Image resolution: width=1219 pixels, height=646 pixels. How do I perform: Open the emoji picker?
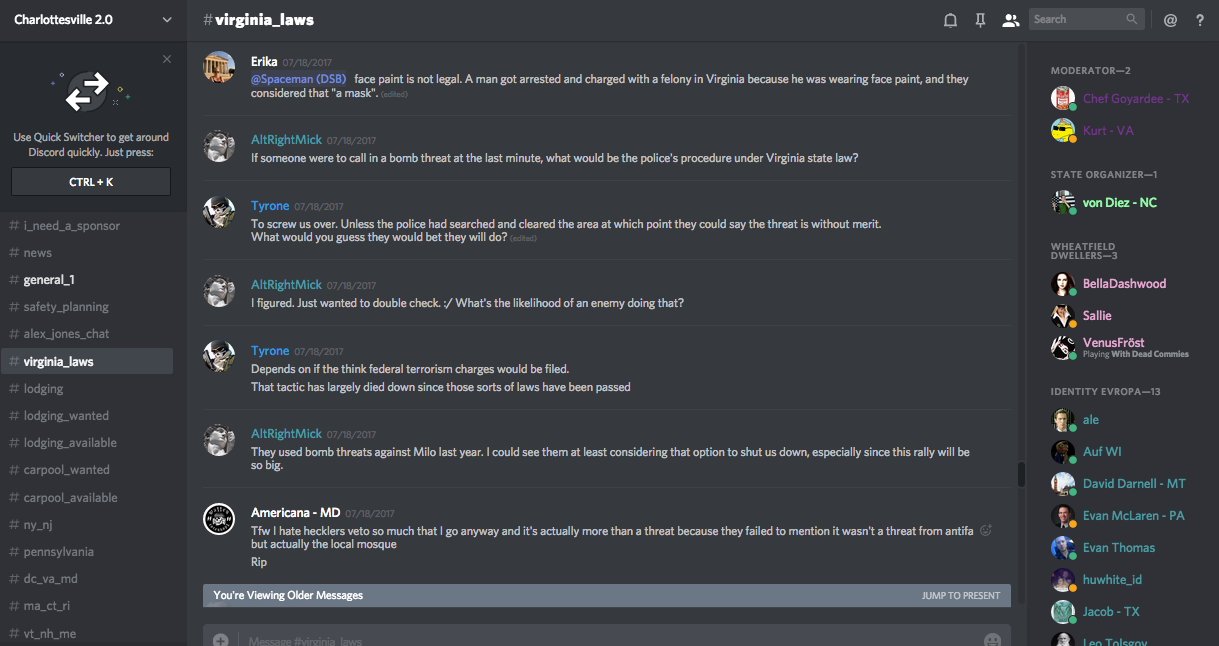point(992,639)
